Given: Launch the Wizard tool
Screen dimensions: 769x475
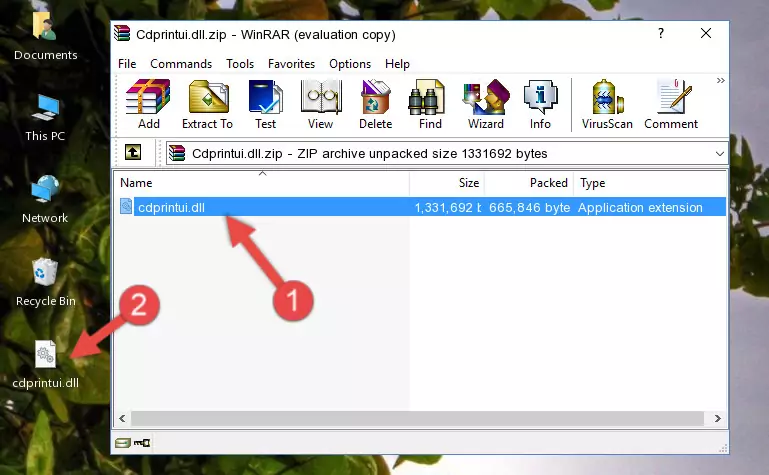Looking at the screenshot, I should pos(486,104).
